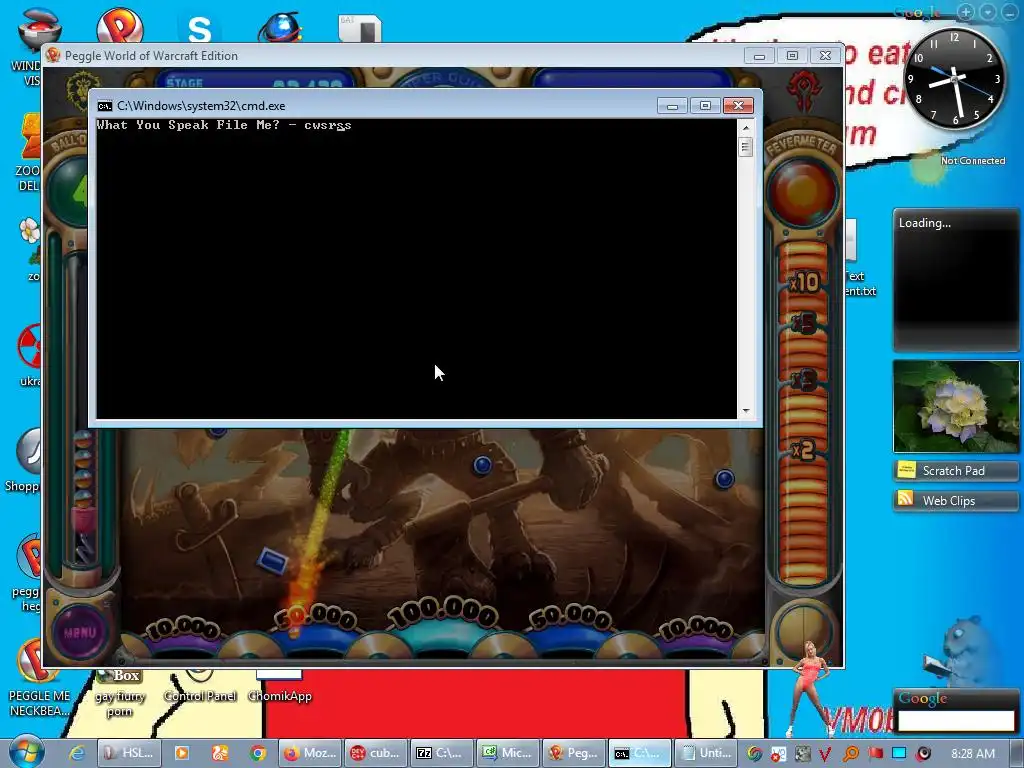This screenshot has width=1024, height=768.
Task: Switch to the 7z C:\... taskbar window
Action: click(442, 753)
